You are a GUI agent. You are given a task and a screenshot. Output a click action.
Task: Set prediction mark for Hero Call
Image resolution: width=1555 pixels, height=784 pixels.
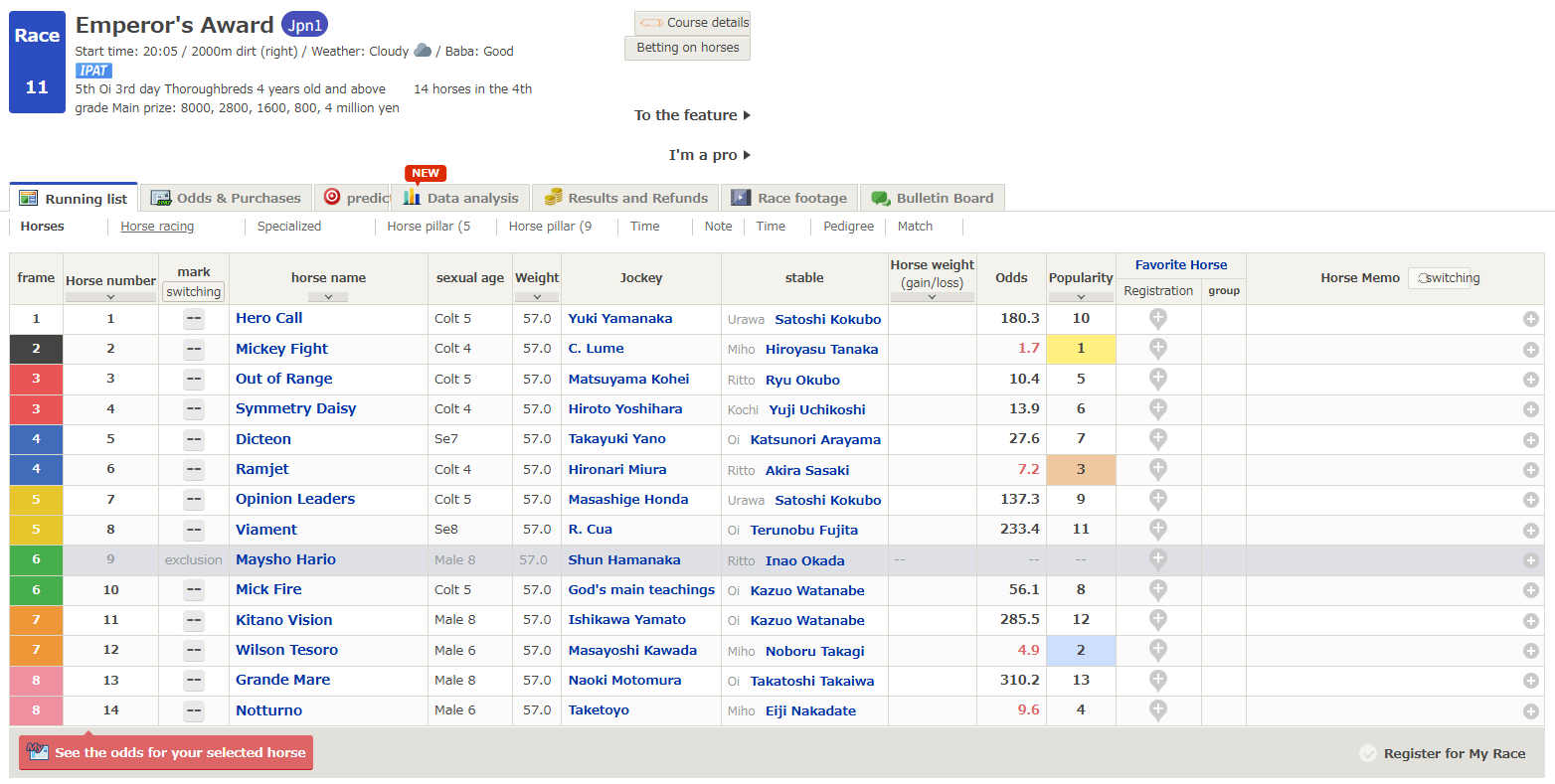point(194,319)
